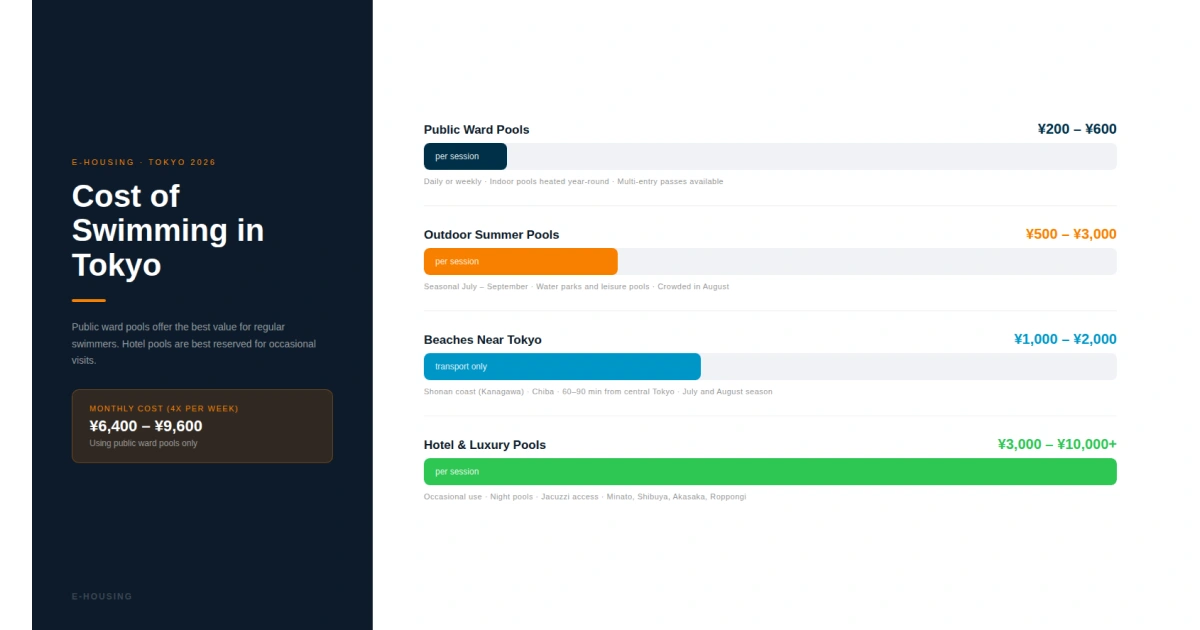
Task: Click the E-HOUSING footer logo text
Action: 102,597
